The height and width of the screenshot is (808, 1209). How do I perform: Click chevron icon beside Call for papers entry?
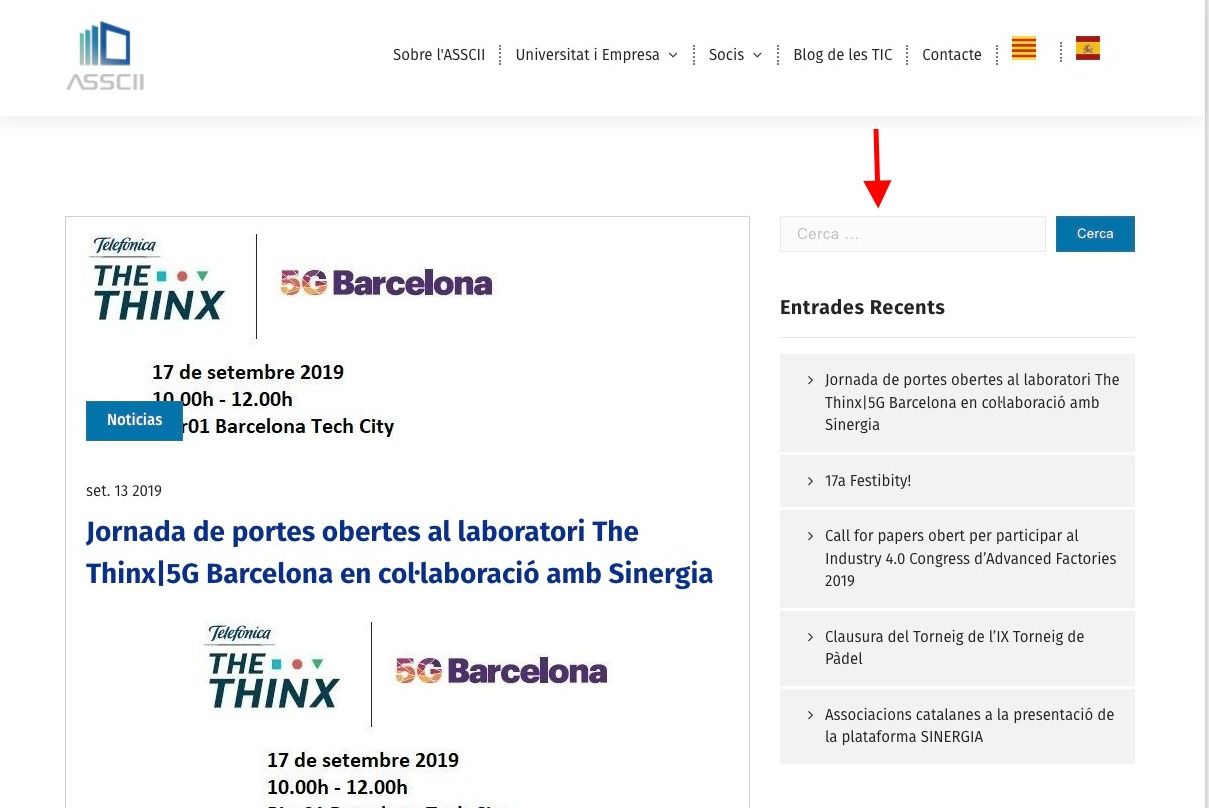click(x=810, y=536)
